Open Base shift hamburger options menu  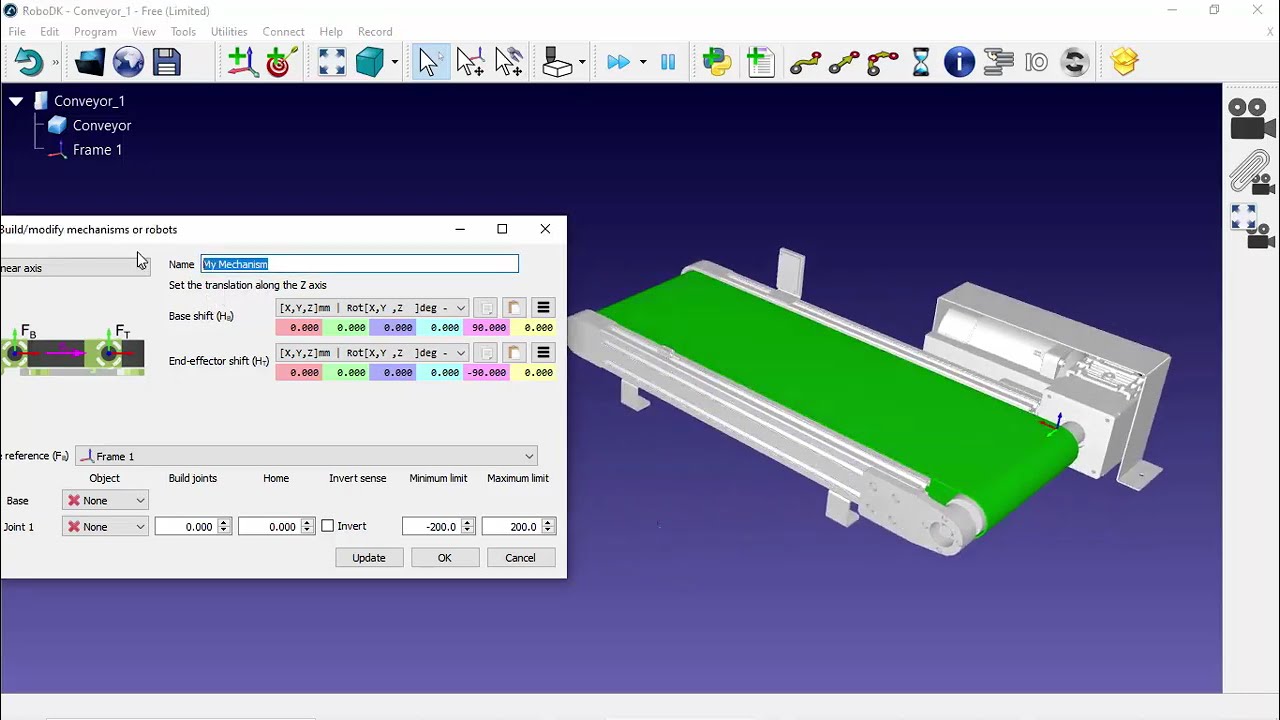[543, 308]
